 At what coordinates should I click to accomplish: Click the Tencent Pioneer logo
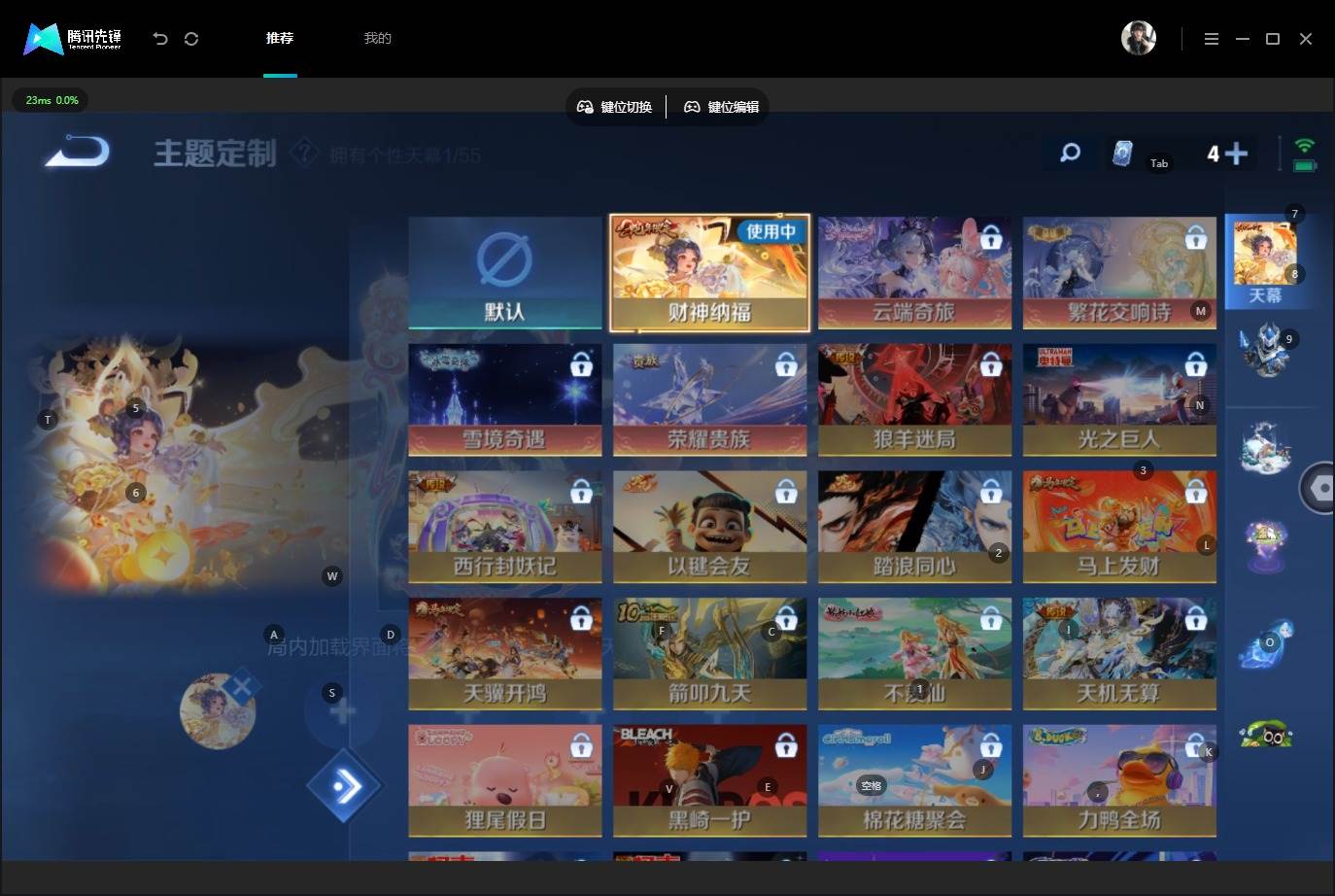pyautogui.click(x=73, y=39)
